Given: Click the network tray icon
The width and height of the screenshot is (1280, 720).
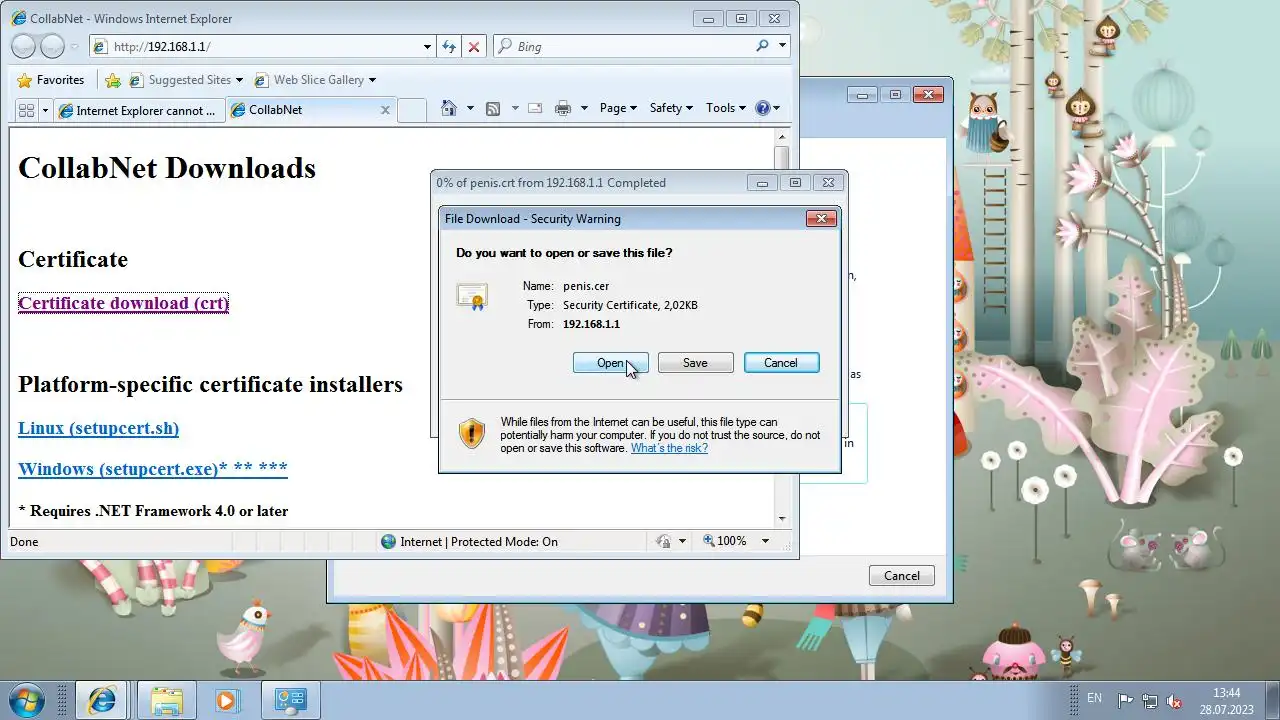Looking at the screenshot, I should click(x=1150, y=700).
